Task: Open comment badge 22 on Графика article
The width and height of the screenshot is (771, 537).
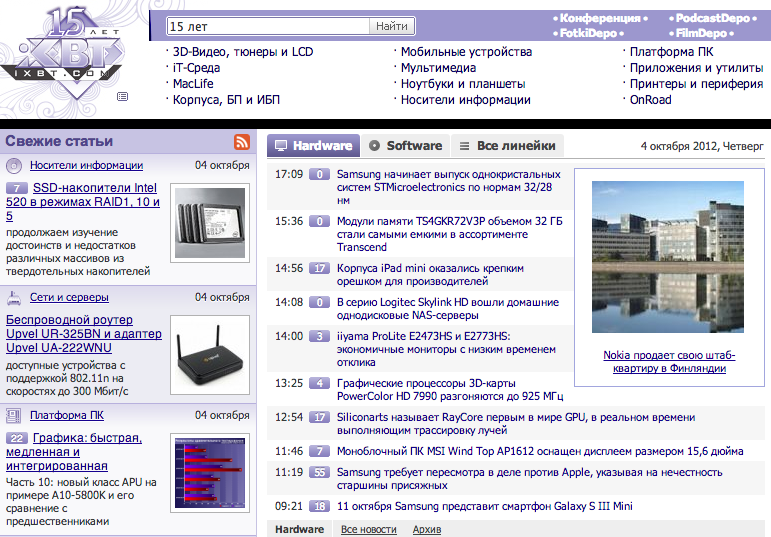Action: pos(17,438)
